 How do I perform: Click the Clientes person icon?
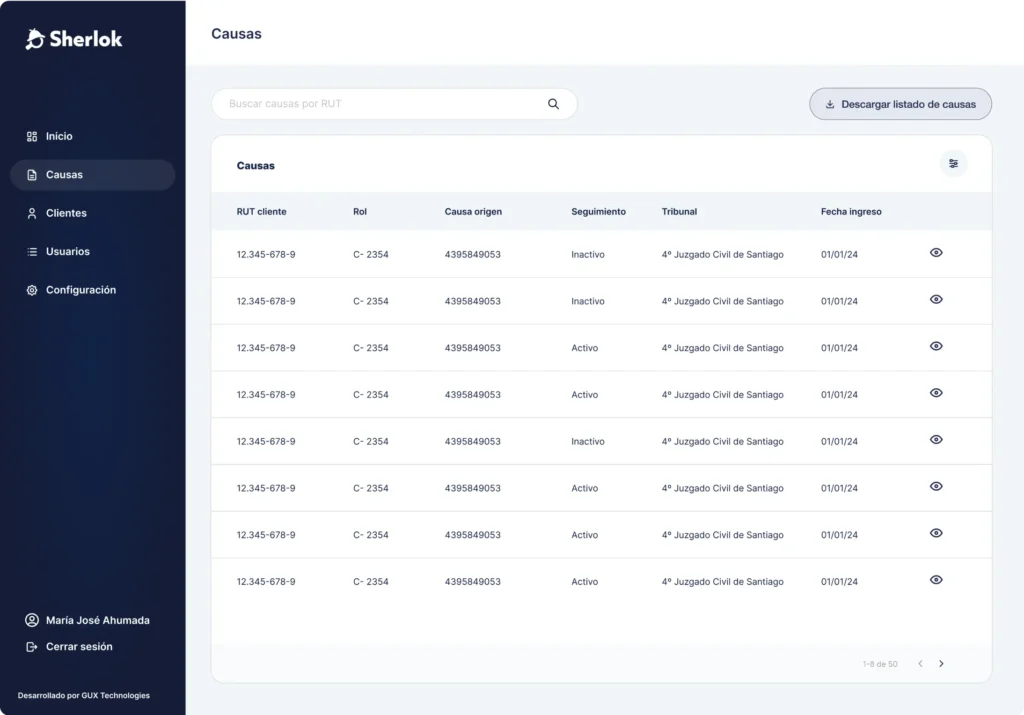pyautogui.click(x=32, y=213)
